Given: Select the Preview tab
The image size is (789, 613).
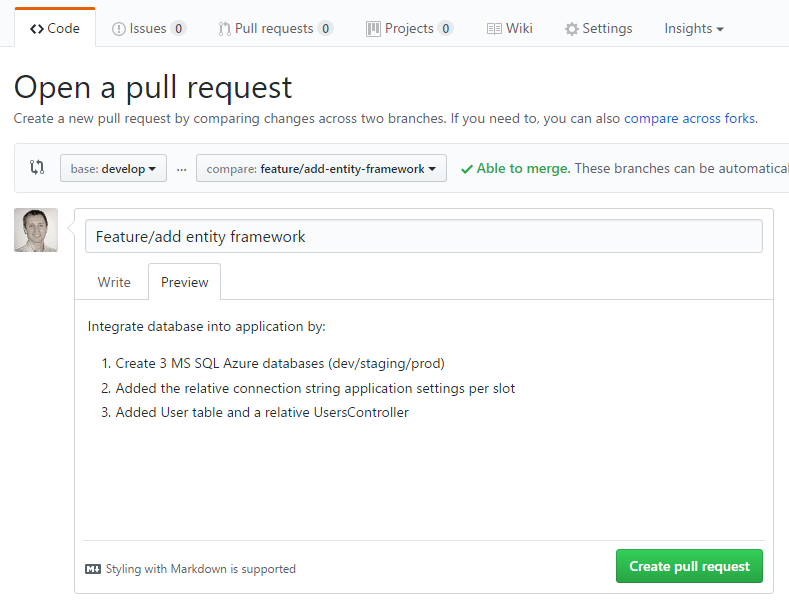Looking at the screenshot, I should (x=185, y=282).
